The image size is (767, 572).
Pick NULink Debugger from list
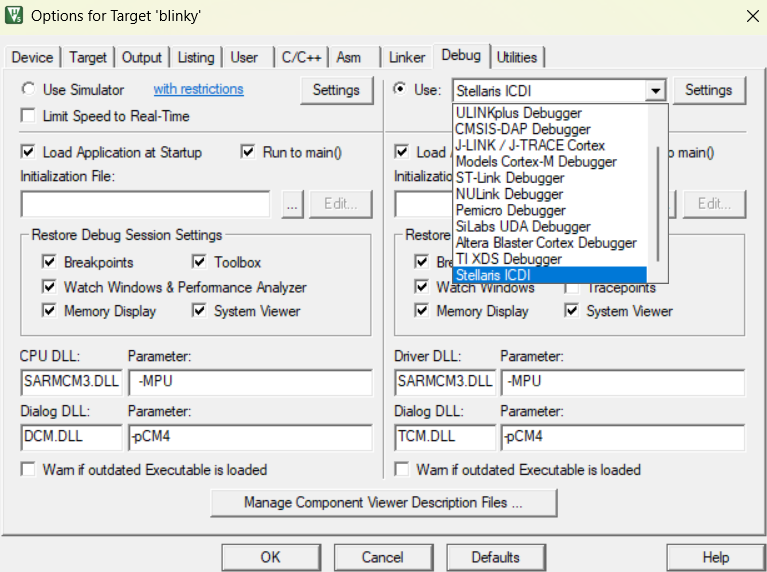click(x=550, y=194)
